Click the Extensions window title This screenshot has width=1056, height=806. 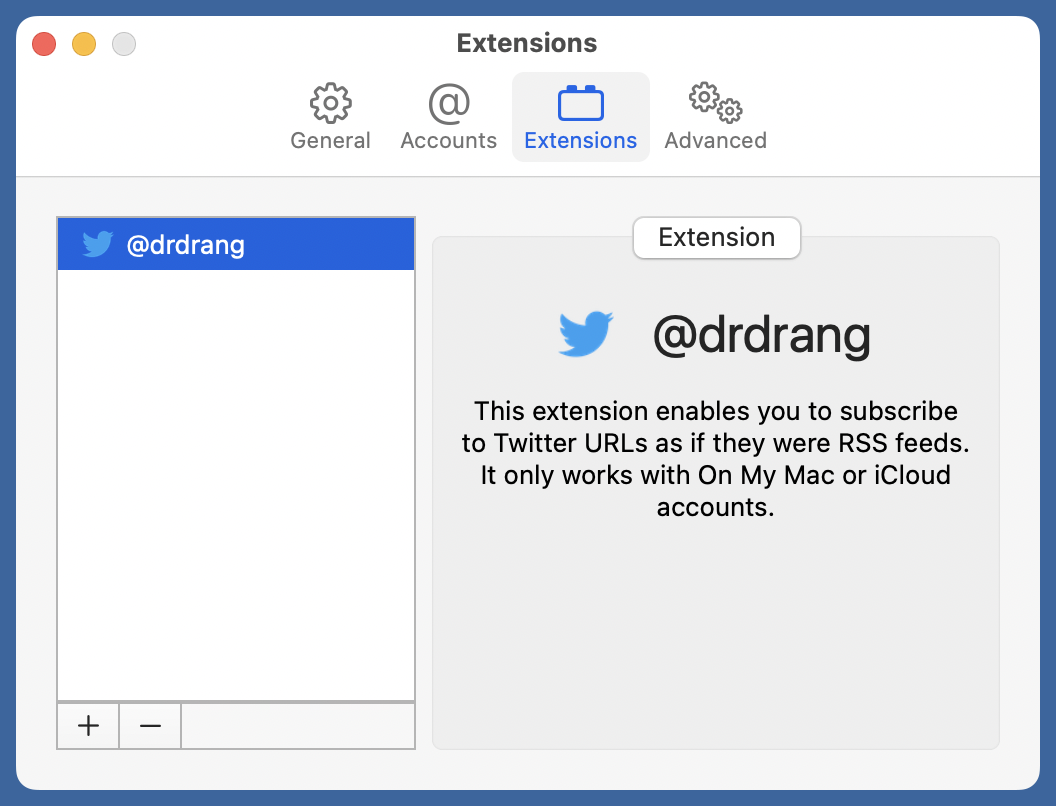(527, 43)
